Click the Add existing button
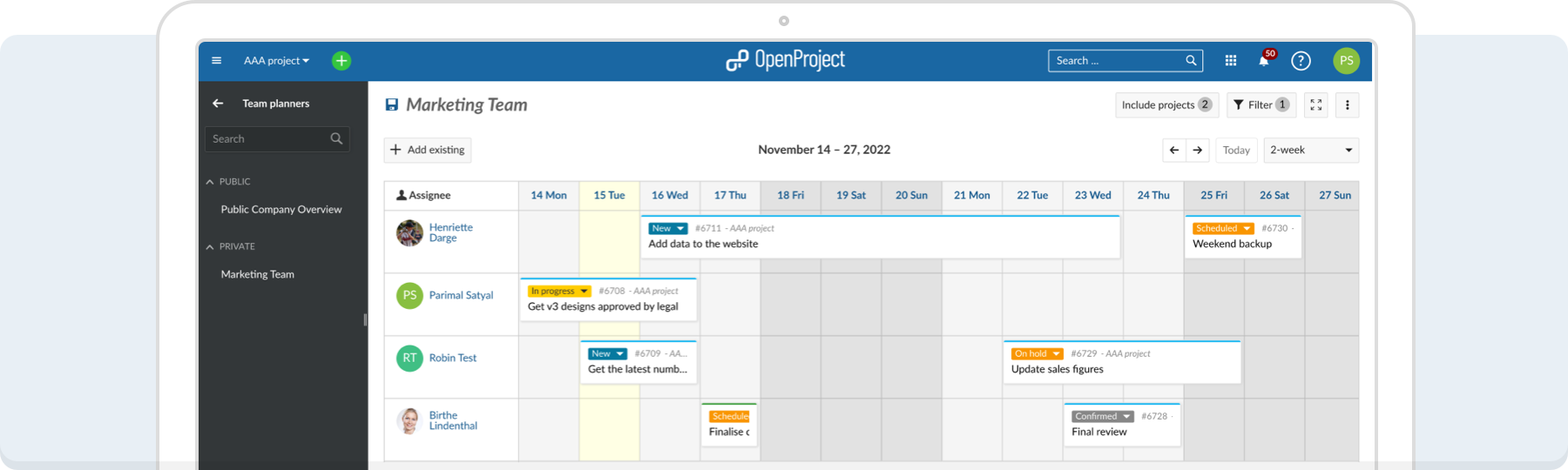The width and height of the screenshot is (1568, 470). [428, 150]
